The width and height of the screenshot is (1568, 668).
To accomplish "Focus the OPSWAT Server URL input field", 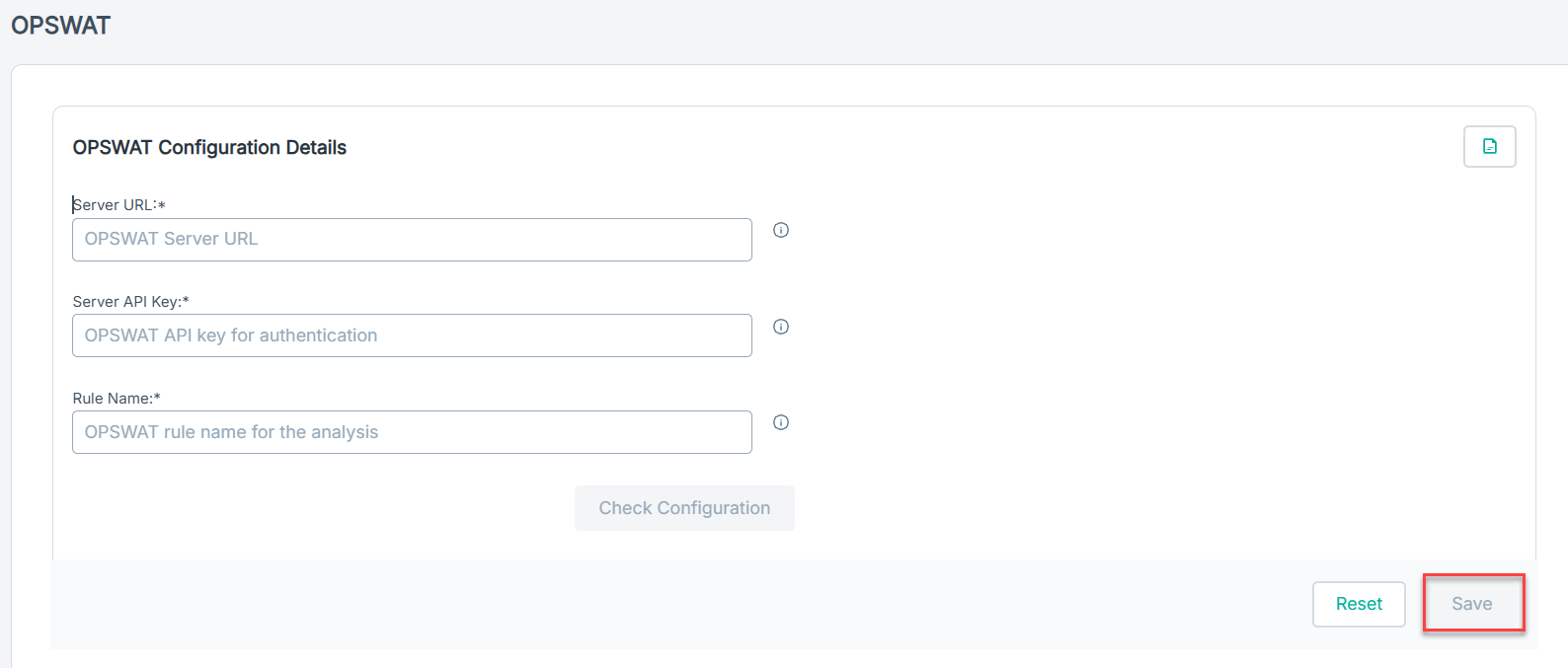I will pyautogui.click(x=412, y=240).
